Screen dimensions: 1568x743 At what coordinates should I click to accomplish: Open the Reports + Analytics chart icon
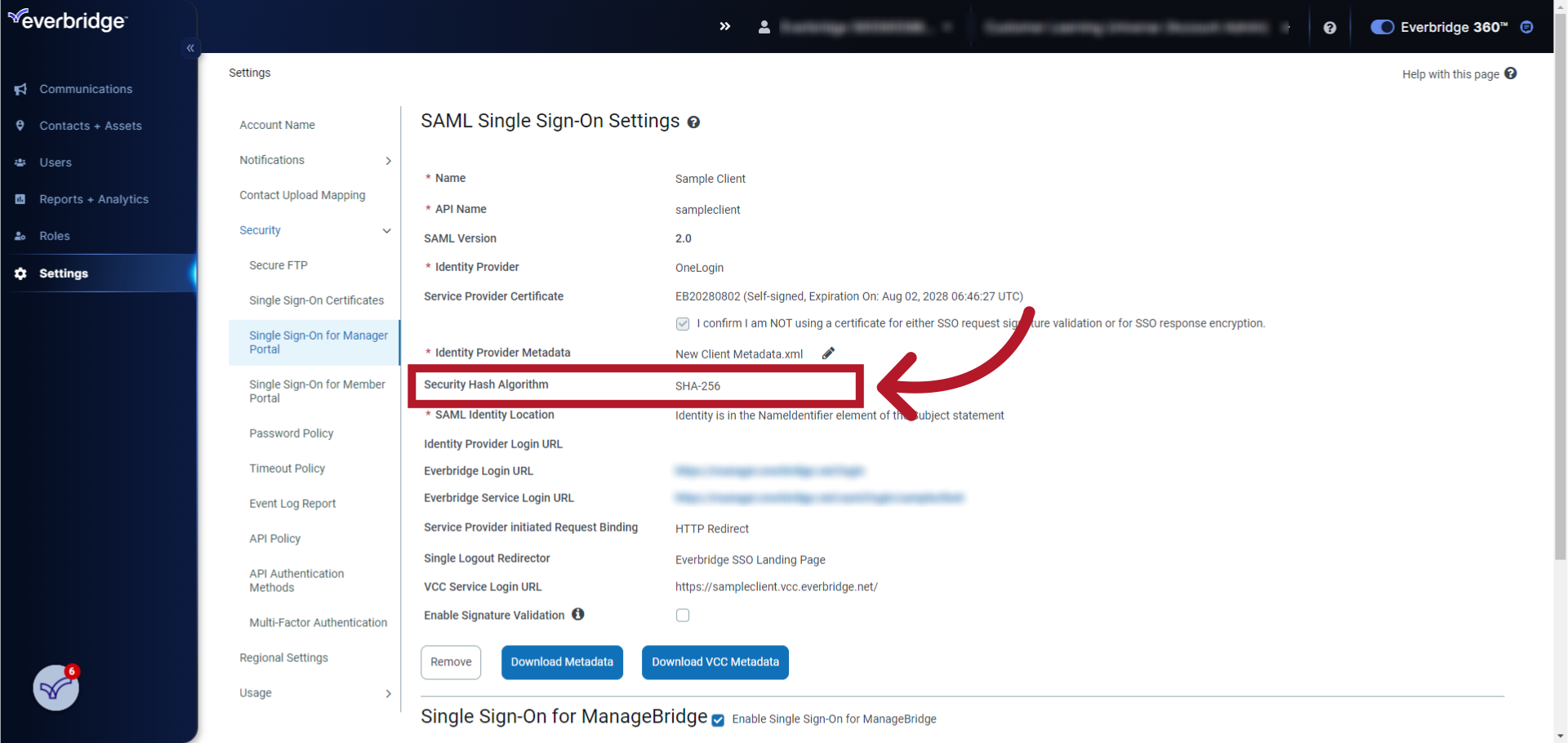(x=21, y=199)
